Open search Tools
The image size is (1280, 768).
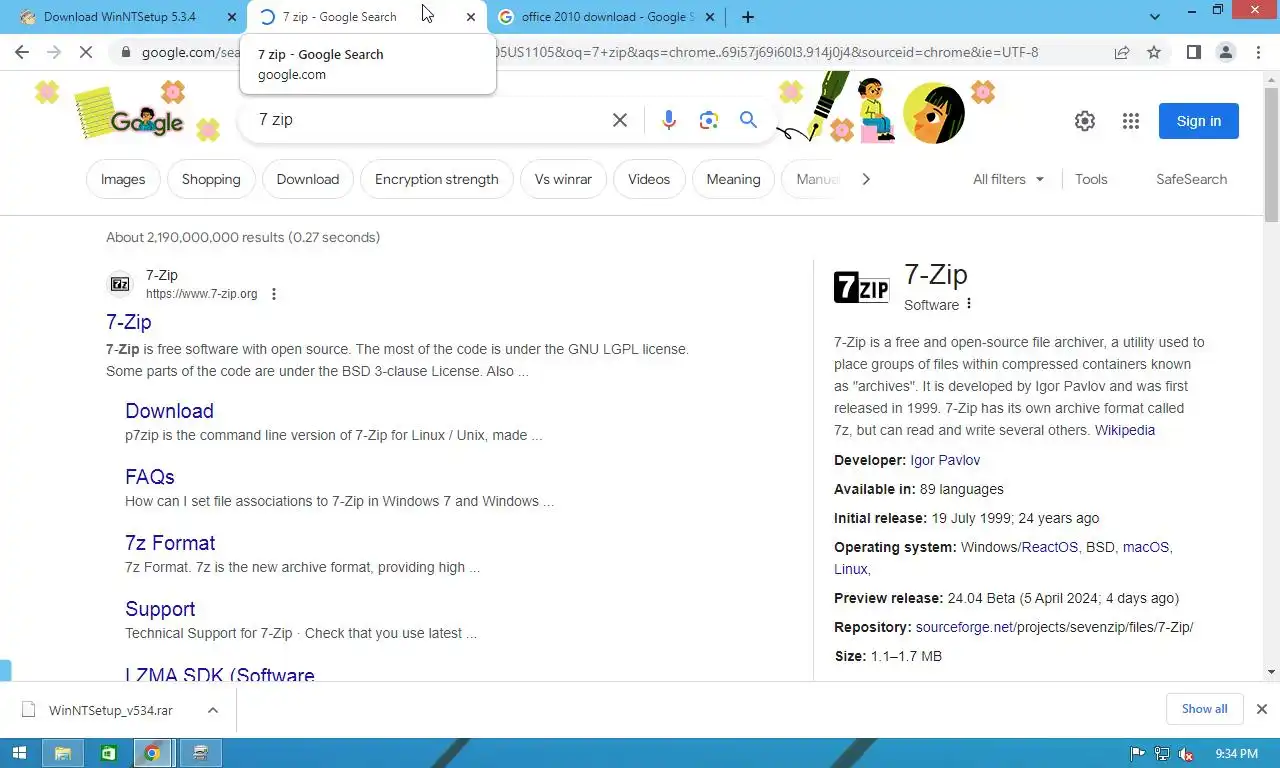click(x=1091, y=179)
